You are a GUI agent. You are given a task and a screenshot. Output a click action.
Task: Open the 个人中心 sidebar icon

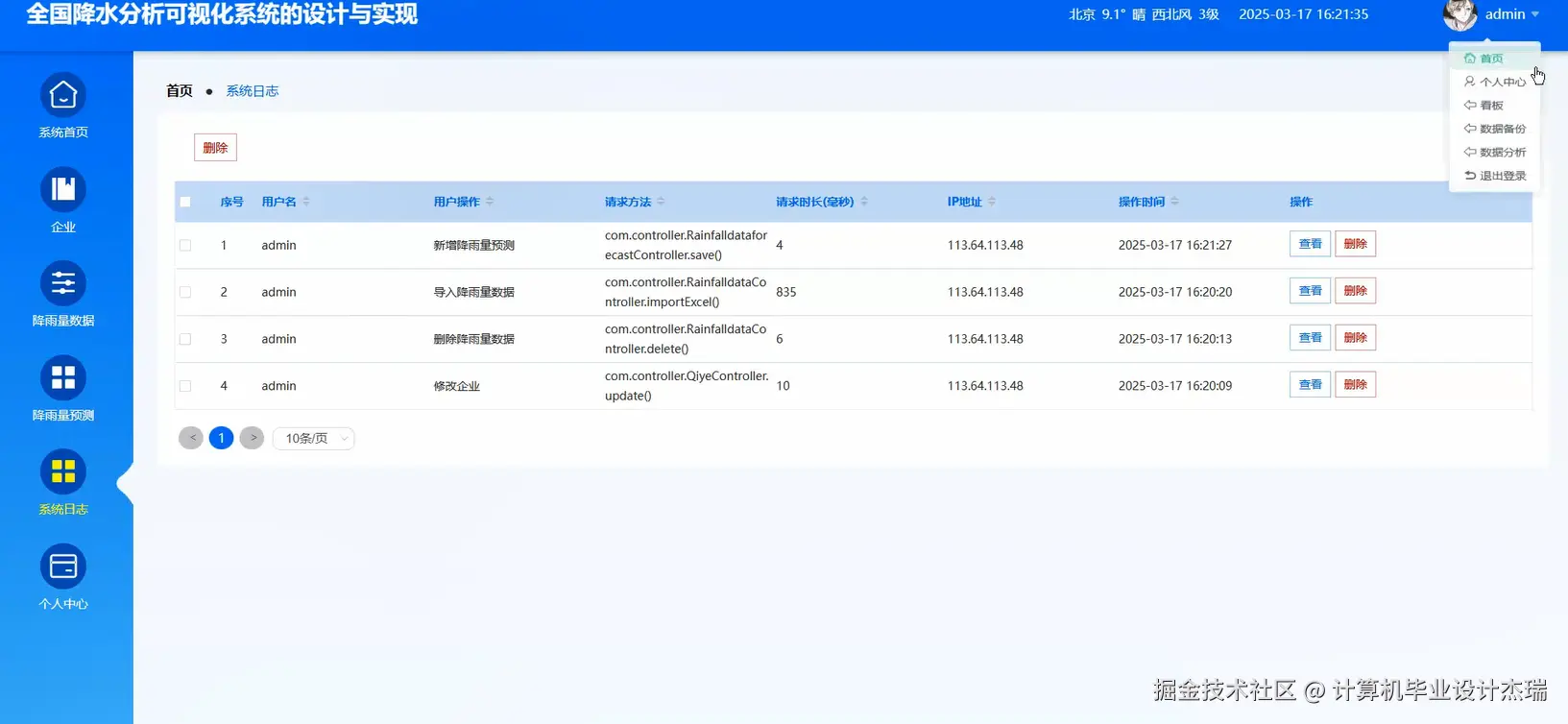tap(63, 567)
